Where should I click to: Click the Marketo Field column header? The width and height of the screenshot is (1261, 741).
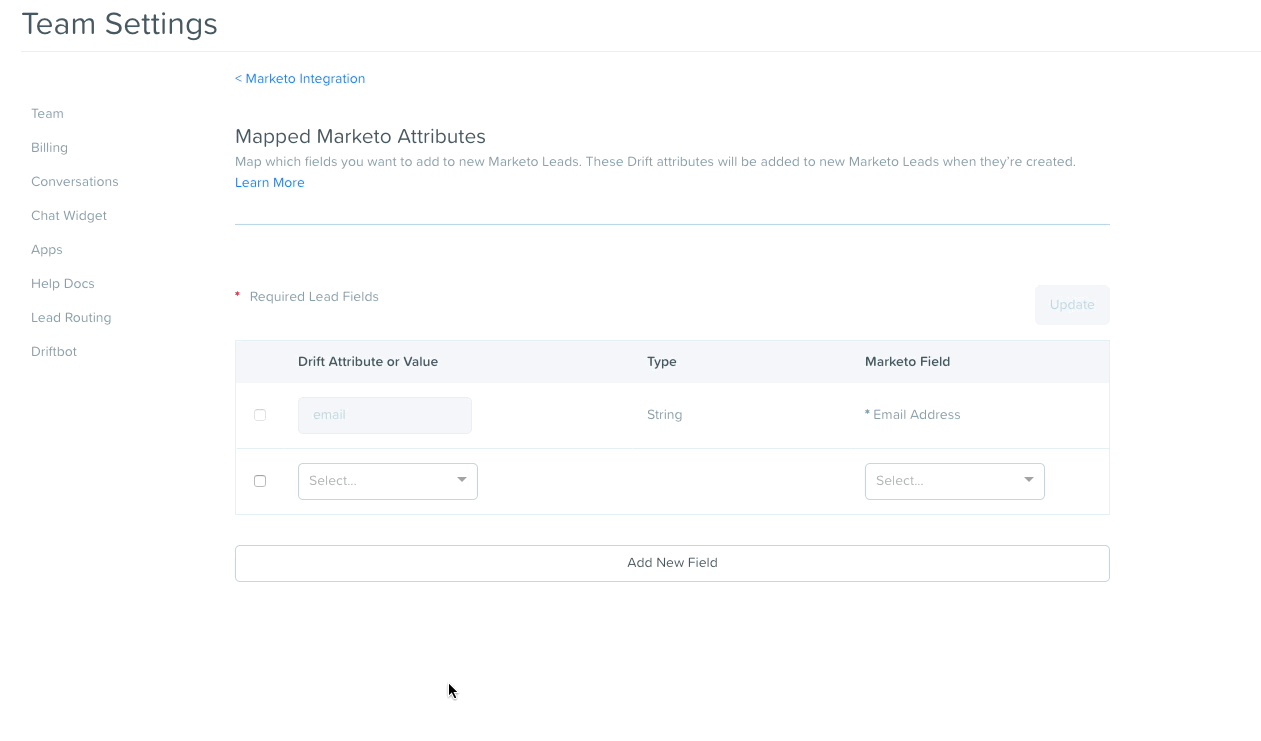tap(907, 362)
